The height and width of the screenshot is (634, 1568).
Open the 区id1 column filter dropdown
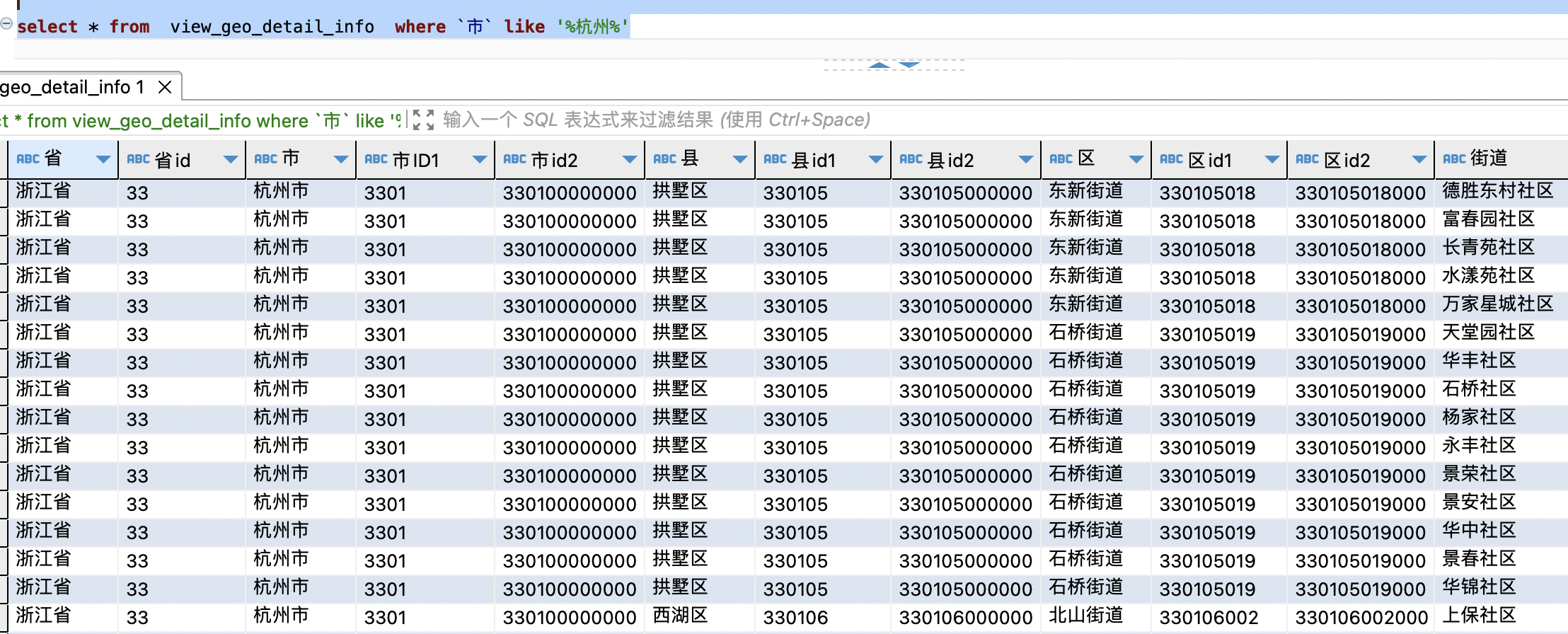1272,159
